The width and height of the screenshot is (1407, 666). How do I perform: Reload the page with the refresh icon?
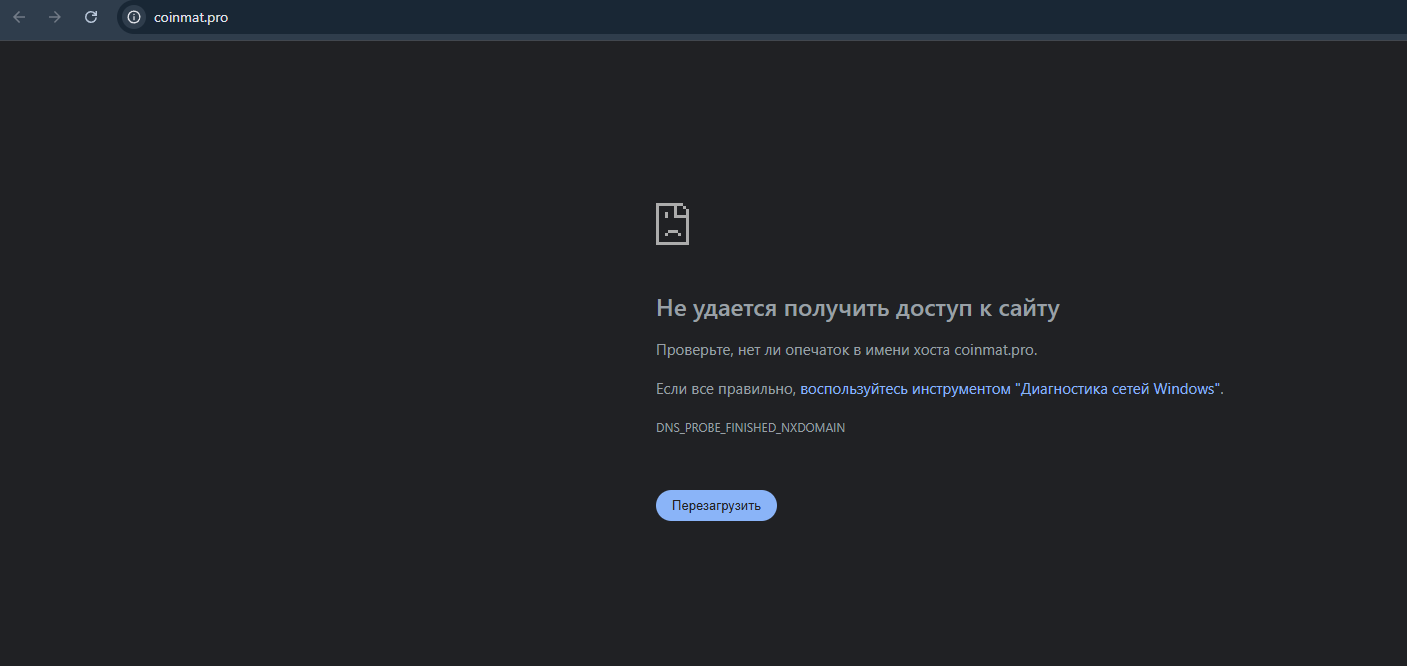[91, 17]
